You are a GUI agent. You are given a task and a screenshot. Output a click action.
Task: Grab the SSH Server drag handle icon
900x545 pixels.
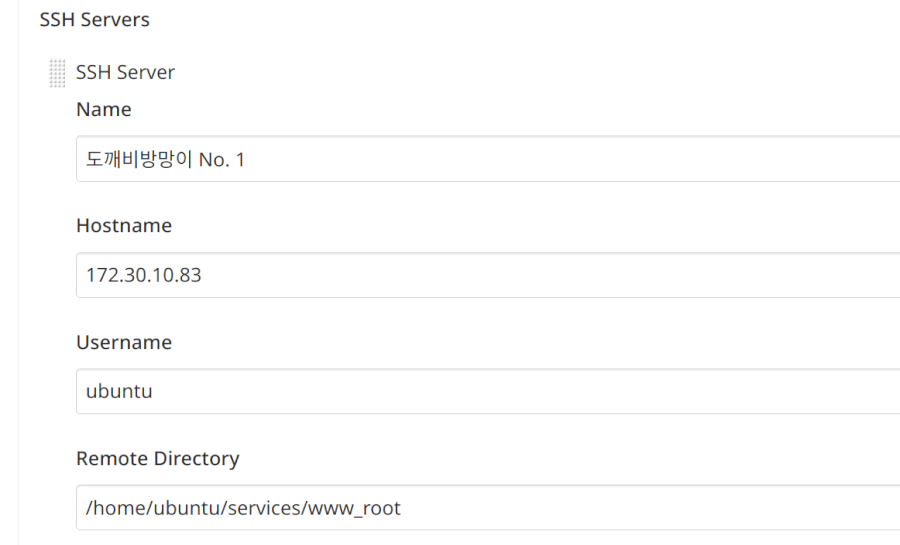(x=58, y=74)
